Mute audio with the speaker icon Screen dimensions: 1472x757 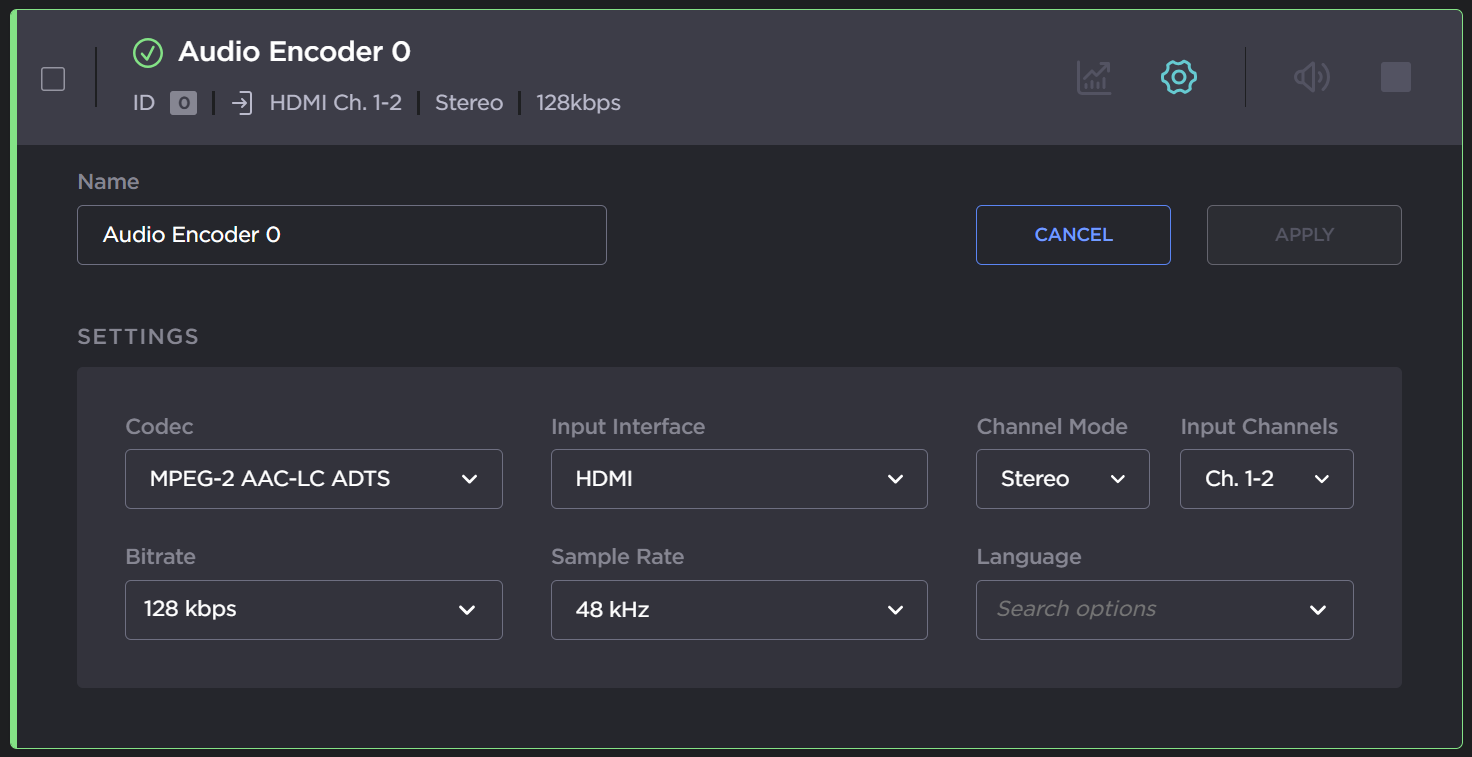coord(1311,77)
